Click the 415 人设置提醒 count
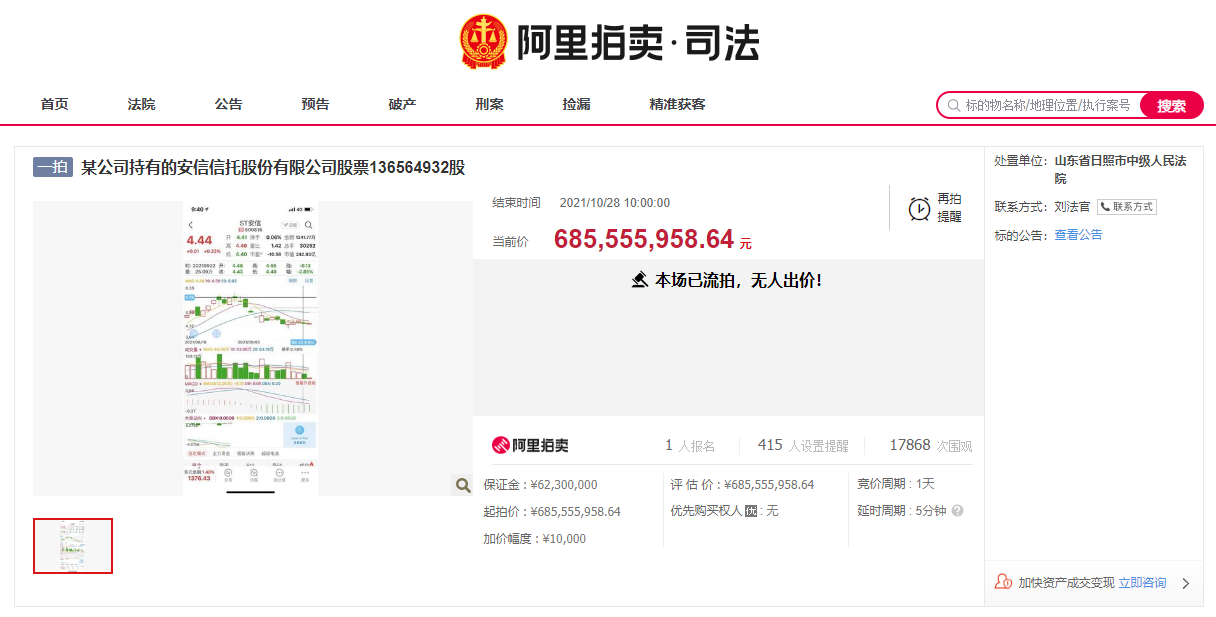 [x=803, y=446]
